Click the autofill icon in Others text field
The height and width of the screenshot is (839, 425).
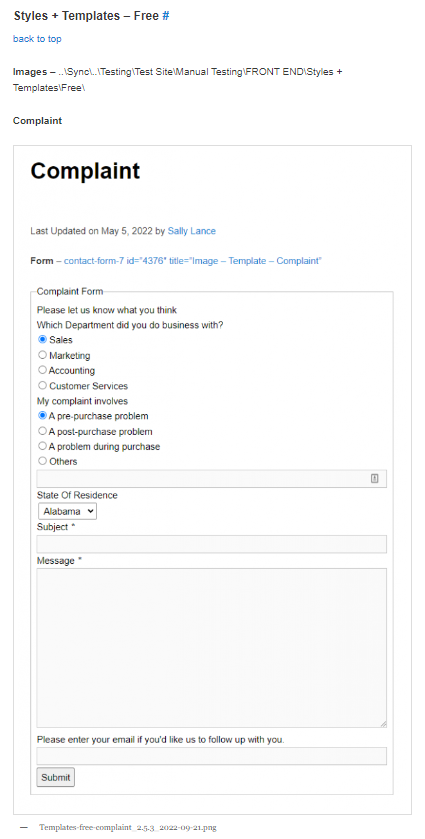(x=375, y=479)
